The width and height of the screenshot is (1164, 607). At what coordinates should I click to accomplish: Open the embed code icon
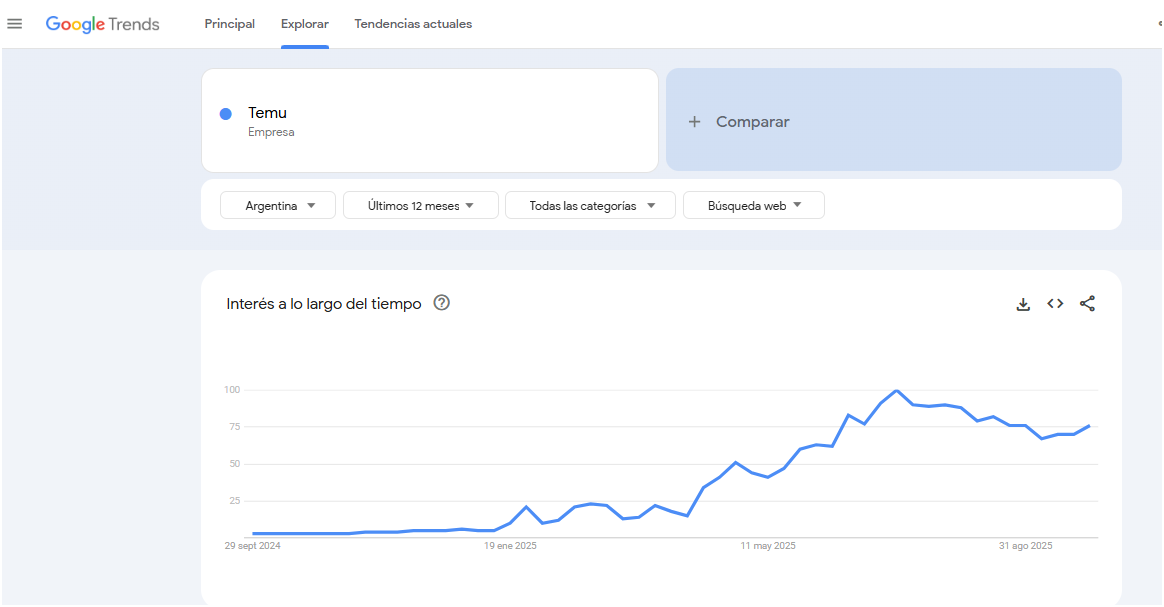[1055, 304]
